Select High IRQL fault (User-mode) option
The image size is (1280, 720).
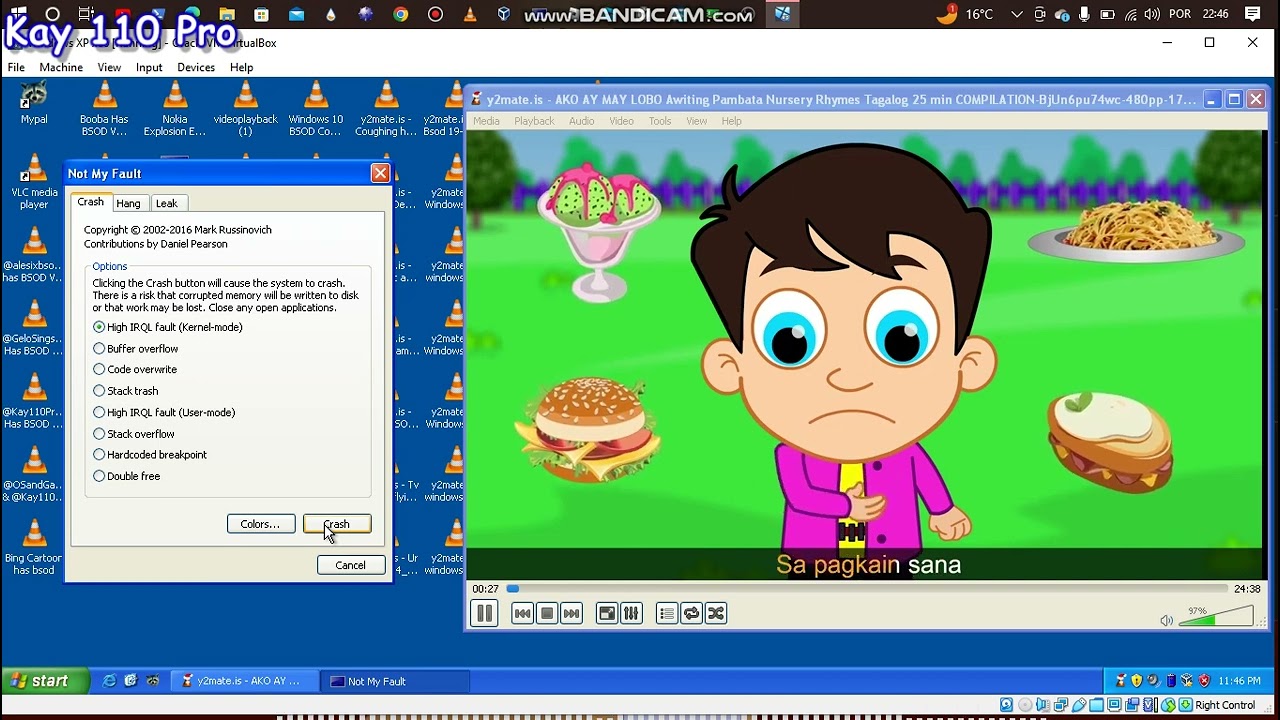click(x=164, y=412)
